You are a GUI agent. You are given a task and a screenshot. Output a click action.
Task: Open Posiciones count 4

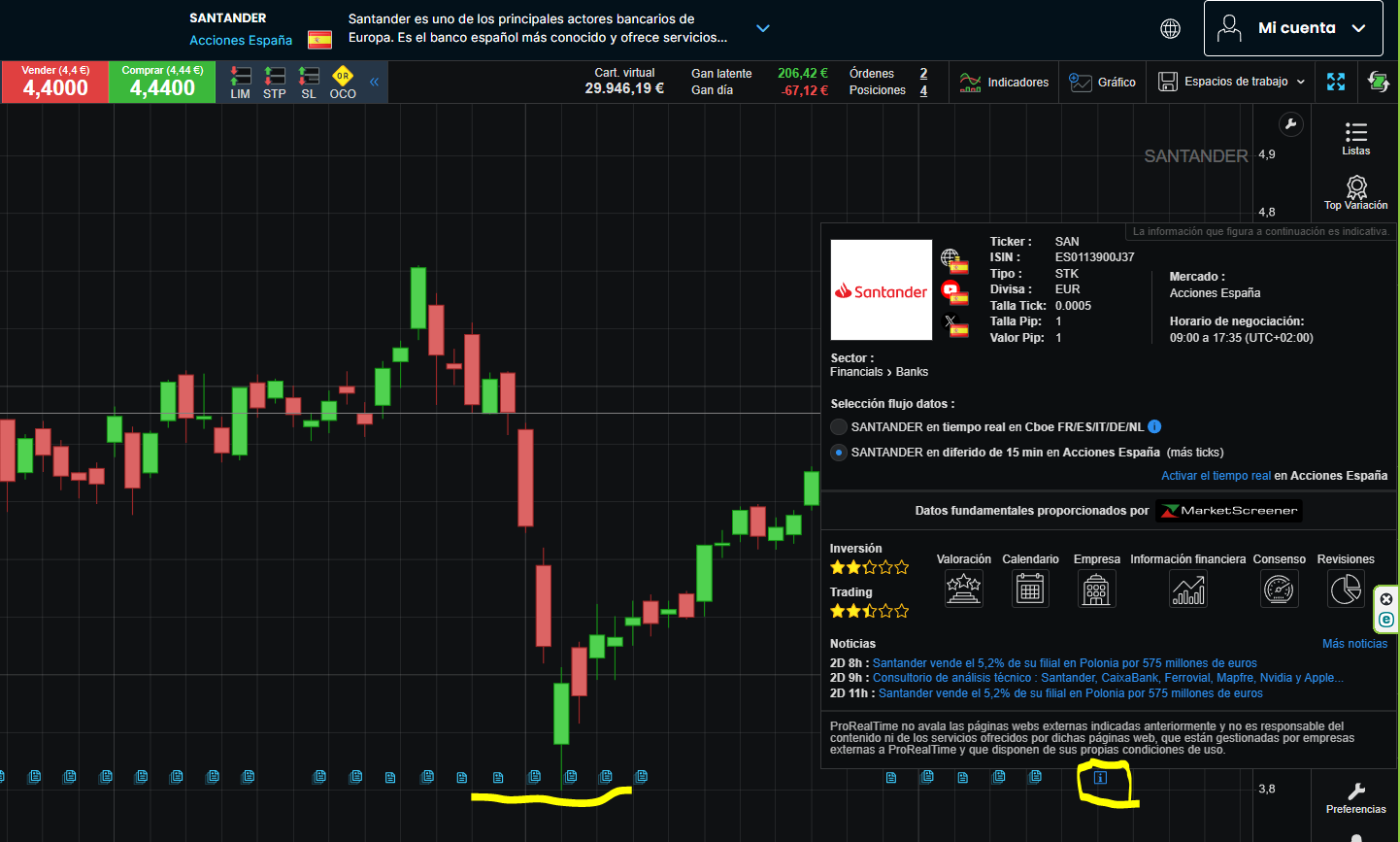[x=923, y=90]
